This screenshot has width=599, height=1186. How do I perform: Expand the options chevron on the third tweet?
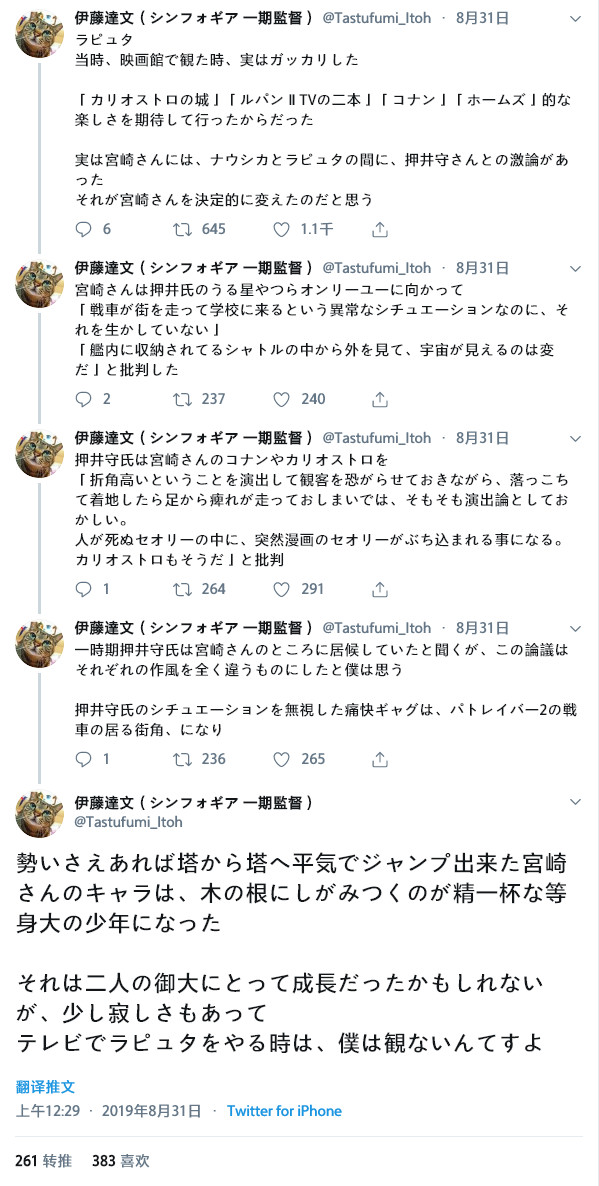pos(575,438)
